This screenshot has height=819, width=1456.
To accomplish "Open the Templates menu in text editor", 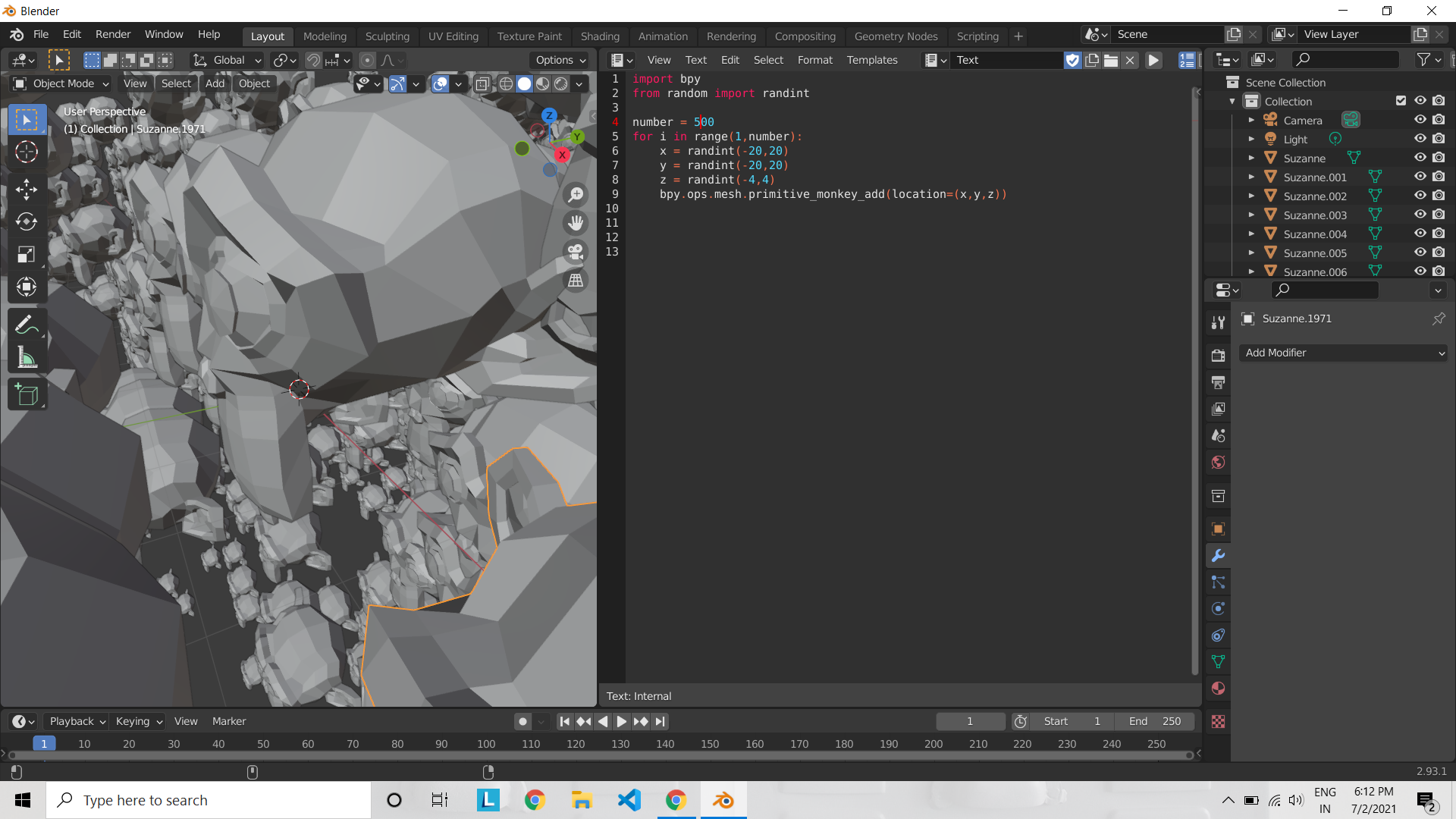I will pos(871,60).
